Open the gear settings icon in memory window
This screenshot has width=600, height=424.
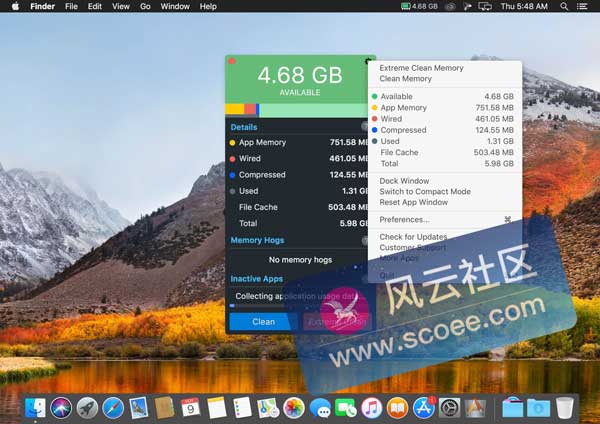point(368,63)
